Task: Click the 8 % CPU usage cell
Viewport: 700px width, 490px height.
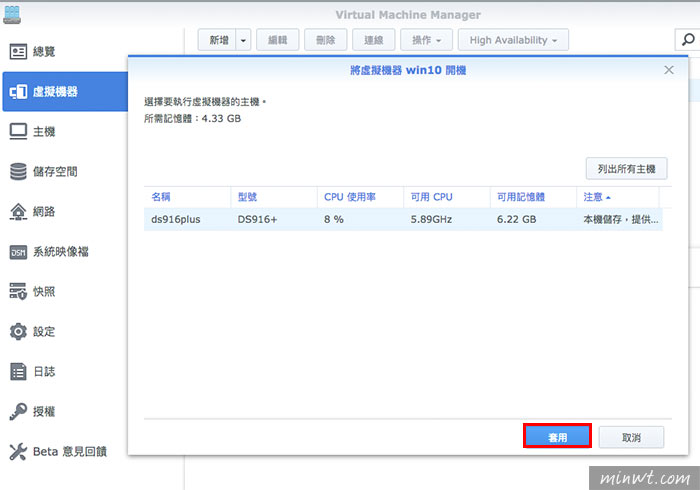Action: click(333, 219)
